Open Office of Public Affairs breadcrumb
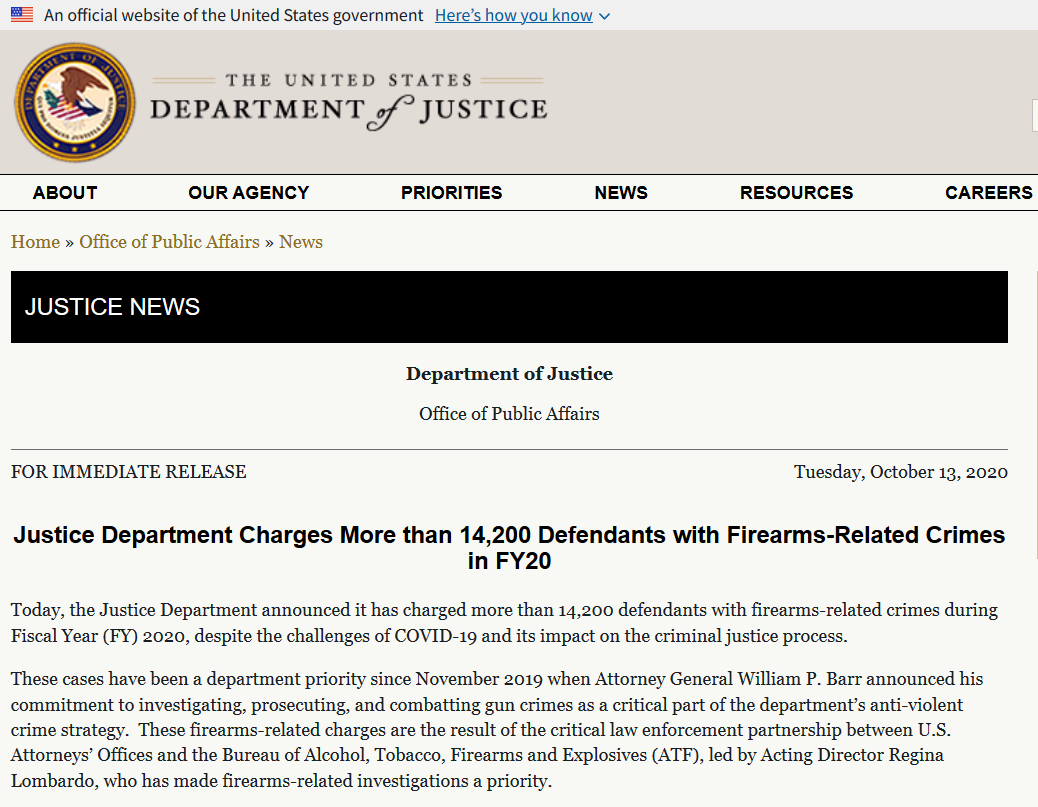Image resolution: width=1038 pixels, height=807 pixels. click(169, 242)
